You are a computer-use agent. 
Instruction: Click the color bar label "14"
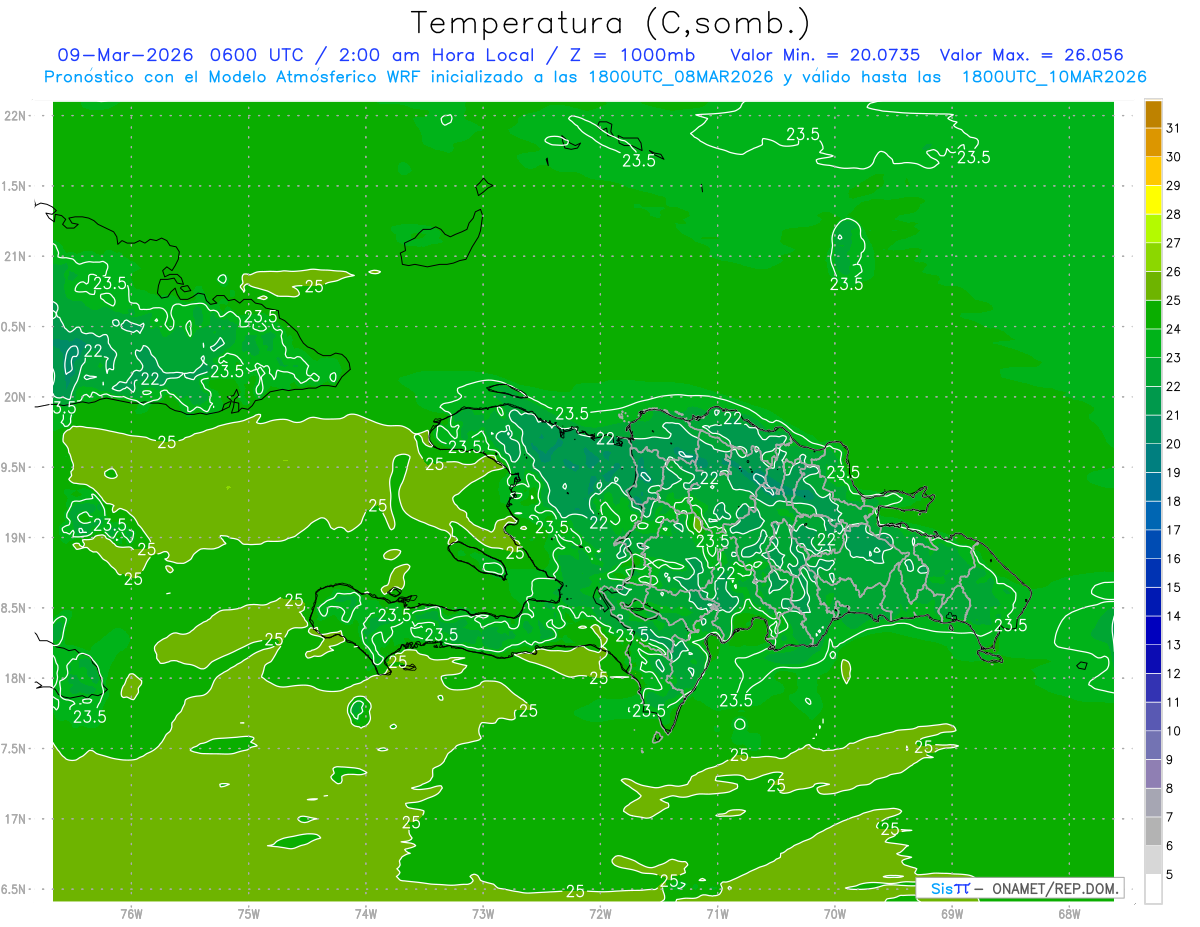[x=1174, y=616]
